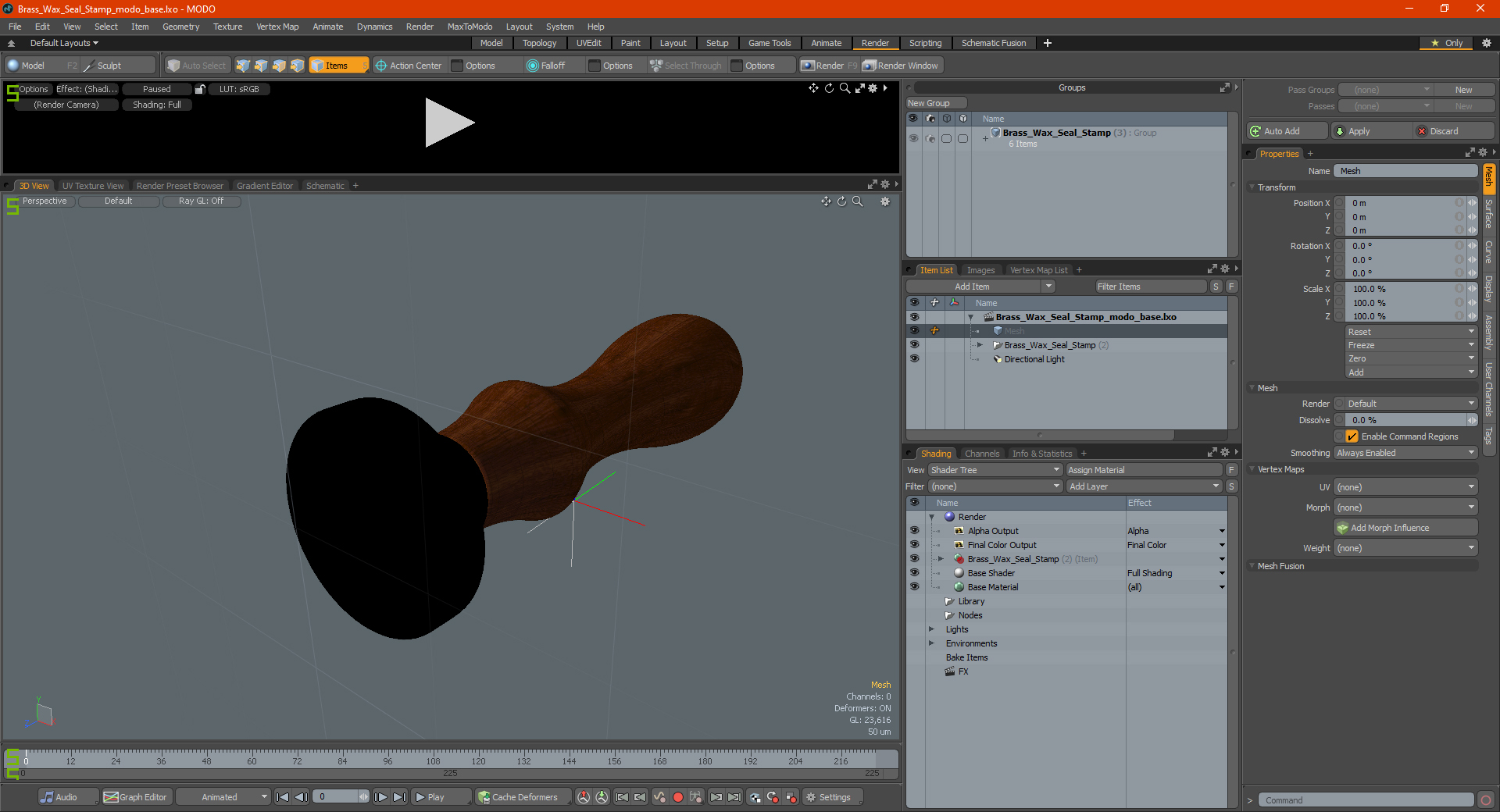Select the Materials selection mode cube icon

click(297, 66)
